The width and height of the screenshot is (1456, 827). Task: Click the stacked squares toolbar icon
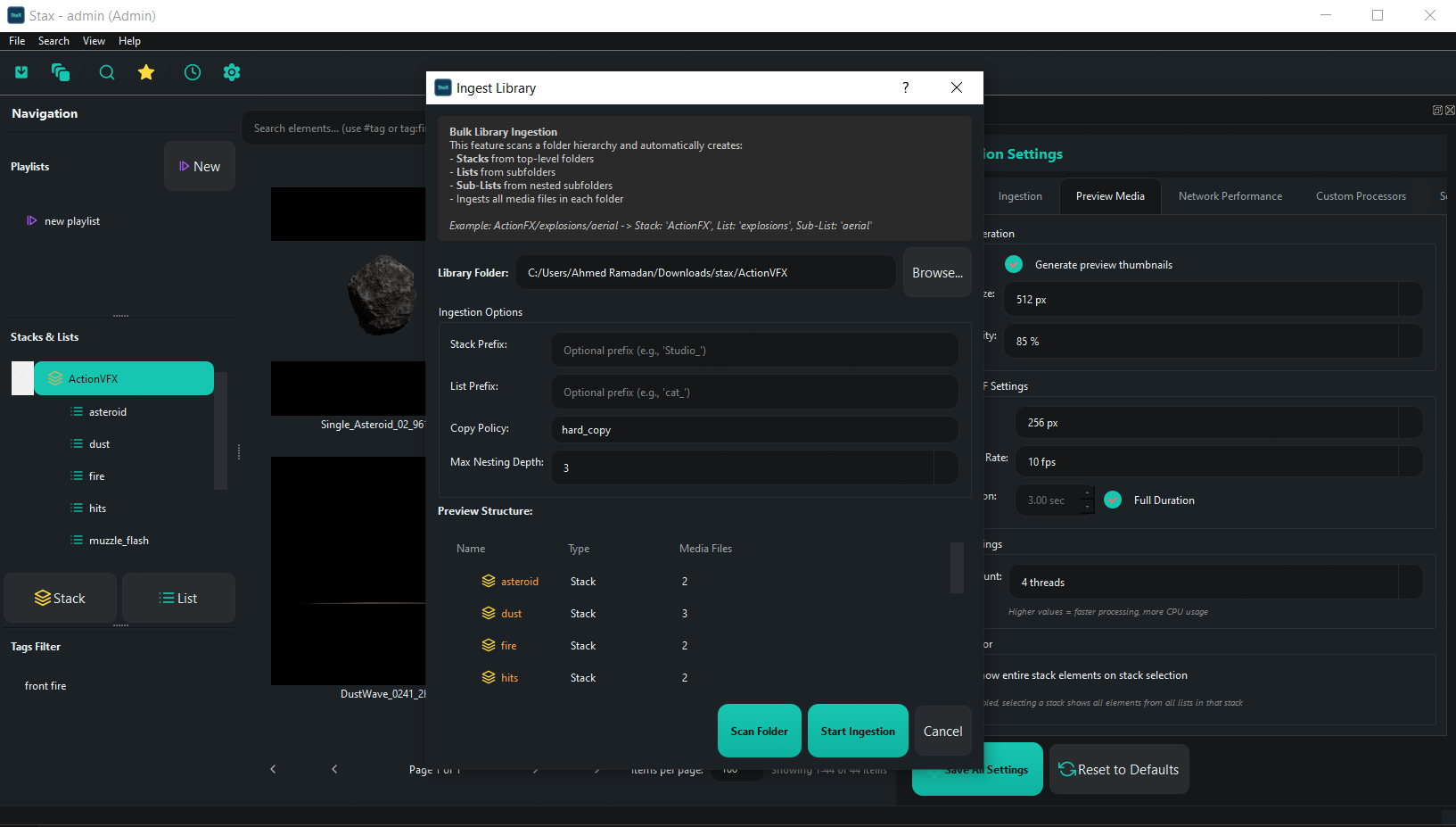[x=61, y=72]
